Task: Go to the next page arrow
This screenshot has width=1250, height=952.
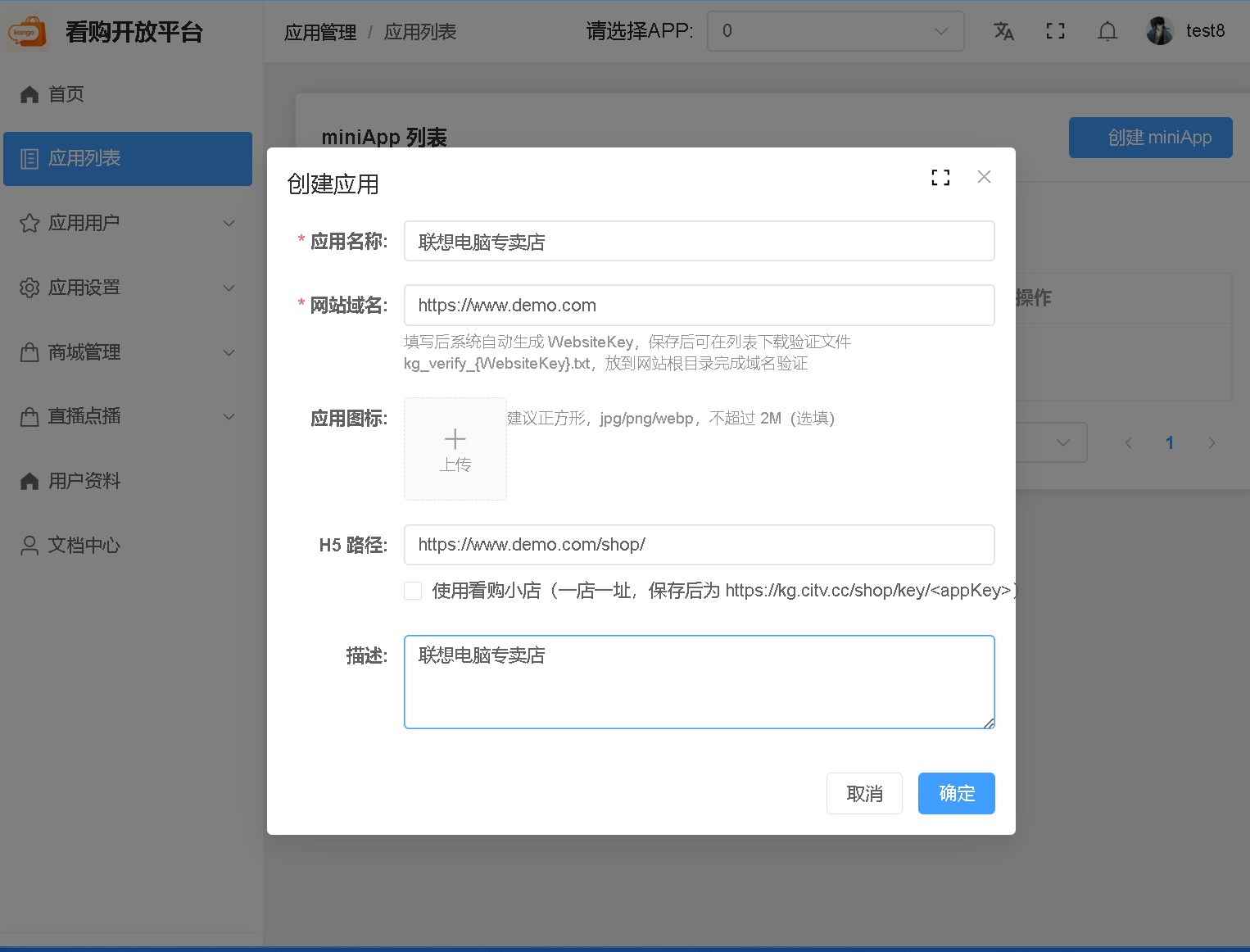Action: [1212, 443]
